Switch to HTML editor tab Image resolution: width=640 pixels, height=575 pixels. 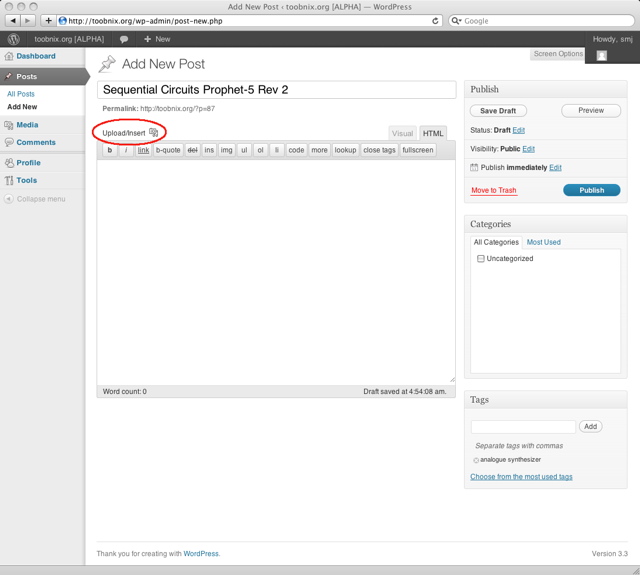[x=433, y=133]
